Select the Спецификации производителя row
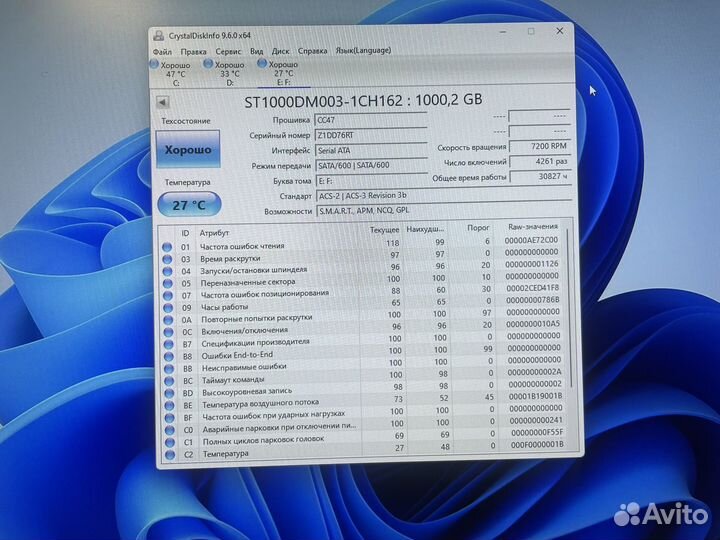720x540 pixels. coord(365,340)
